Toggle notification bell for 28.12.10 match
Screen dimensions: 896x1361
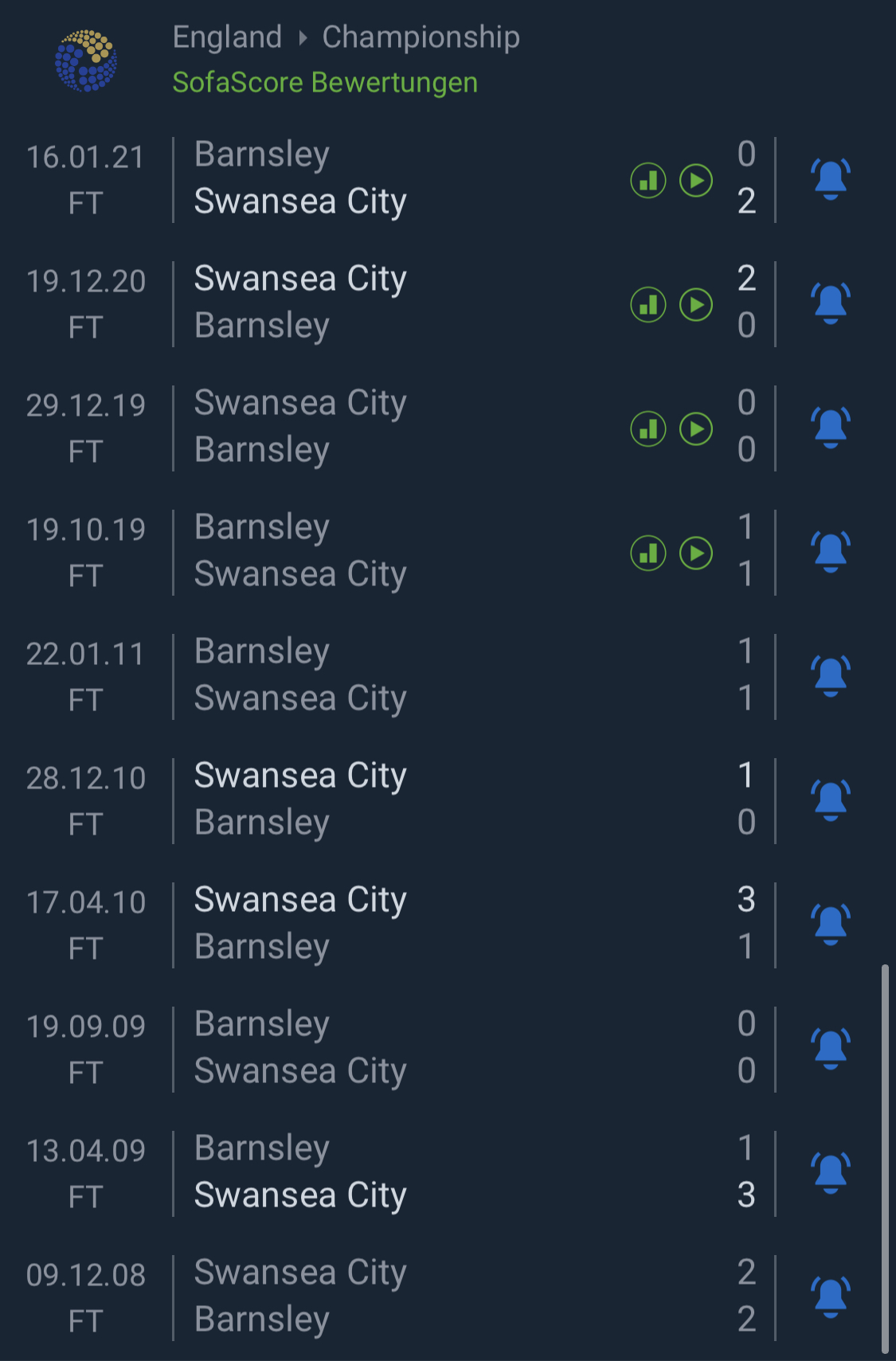(831, 800)
